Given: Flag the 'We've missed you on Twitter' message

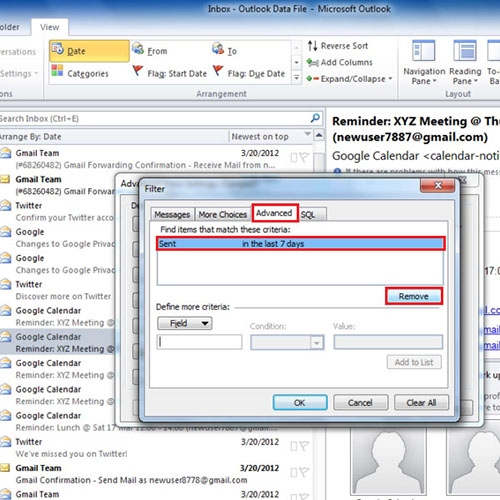Looking at the screenshot, I should click(304, 446).
